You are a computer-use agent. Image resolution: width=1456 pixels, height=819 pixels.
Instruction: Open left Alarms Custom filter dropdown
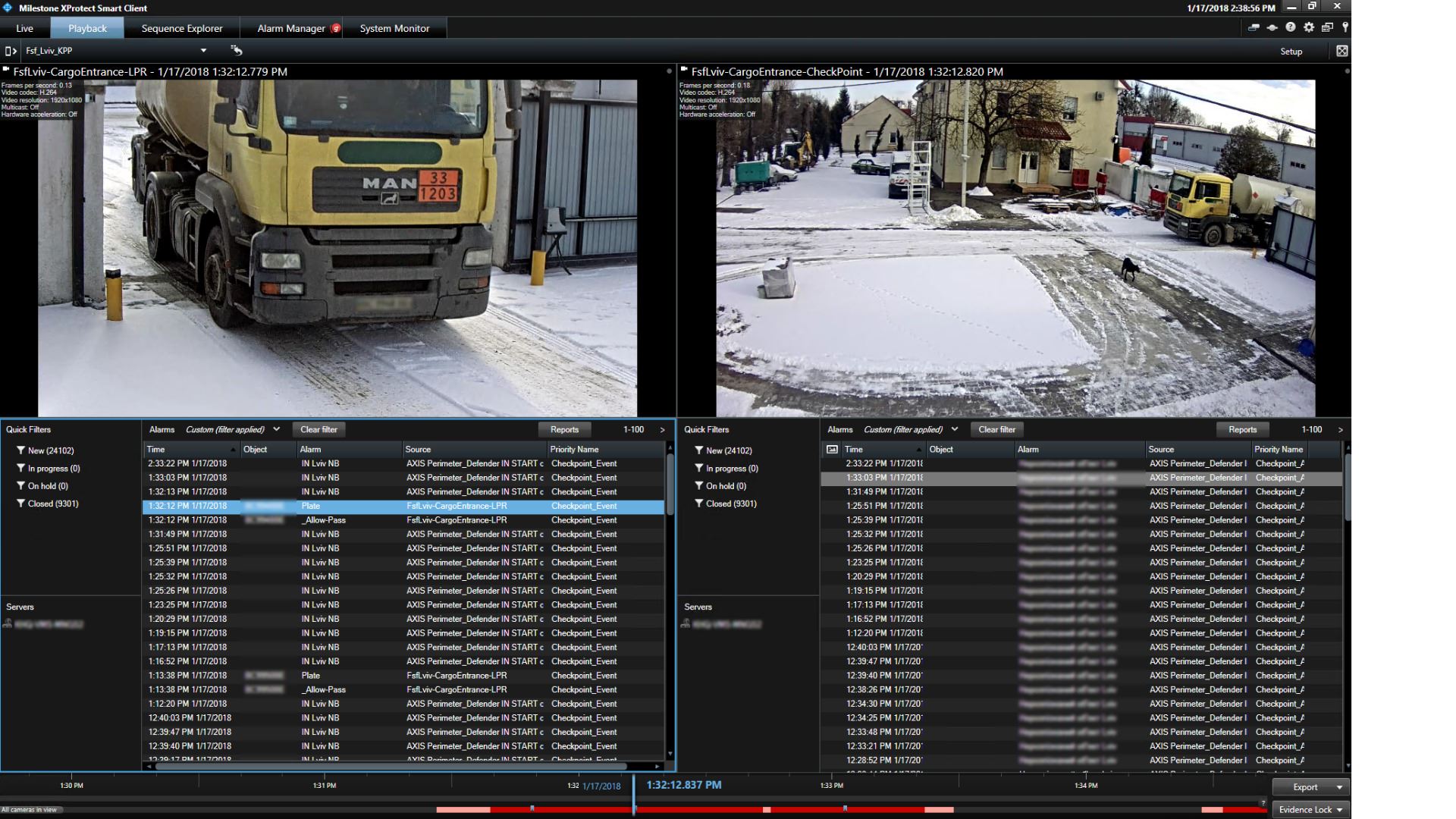pyautogui.click(x=277, y=429)
